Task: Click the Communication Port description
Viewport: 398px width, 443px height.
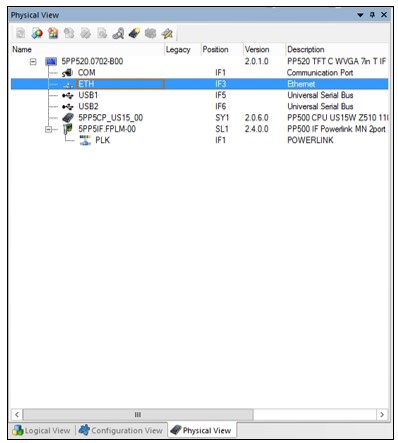Action: (x=320, y=73)
